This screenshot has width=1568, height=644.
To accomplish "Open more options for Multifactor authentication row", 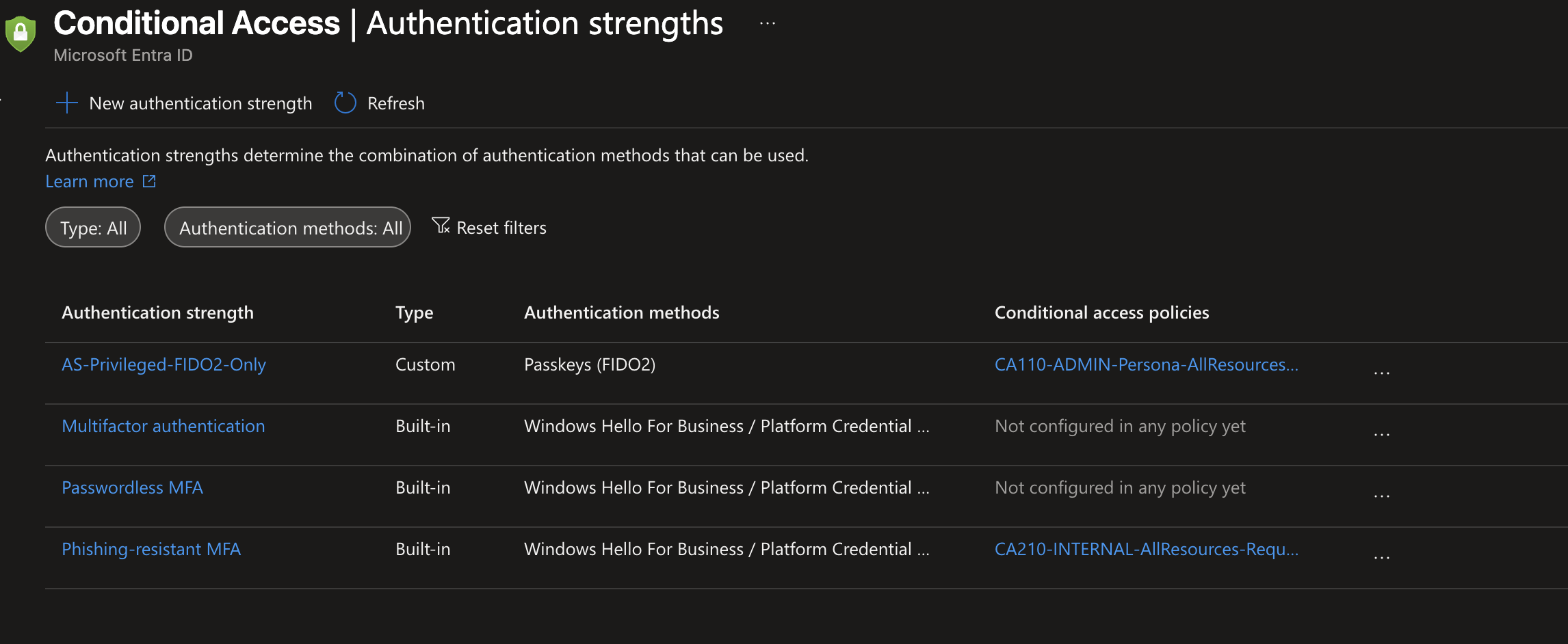I will 1382,435.
